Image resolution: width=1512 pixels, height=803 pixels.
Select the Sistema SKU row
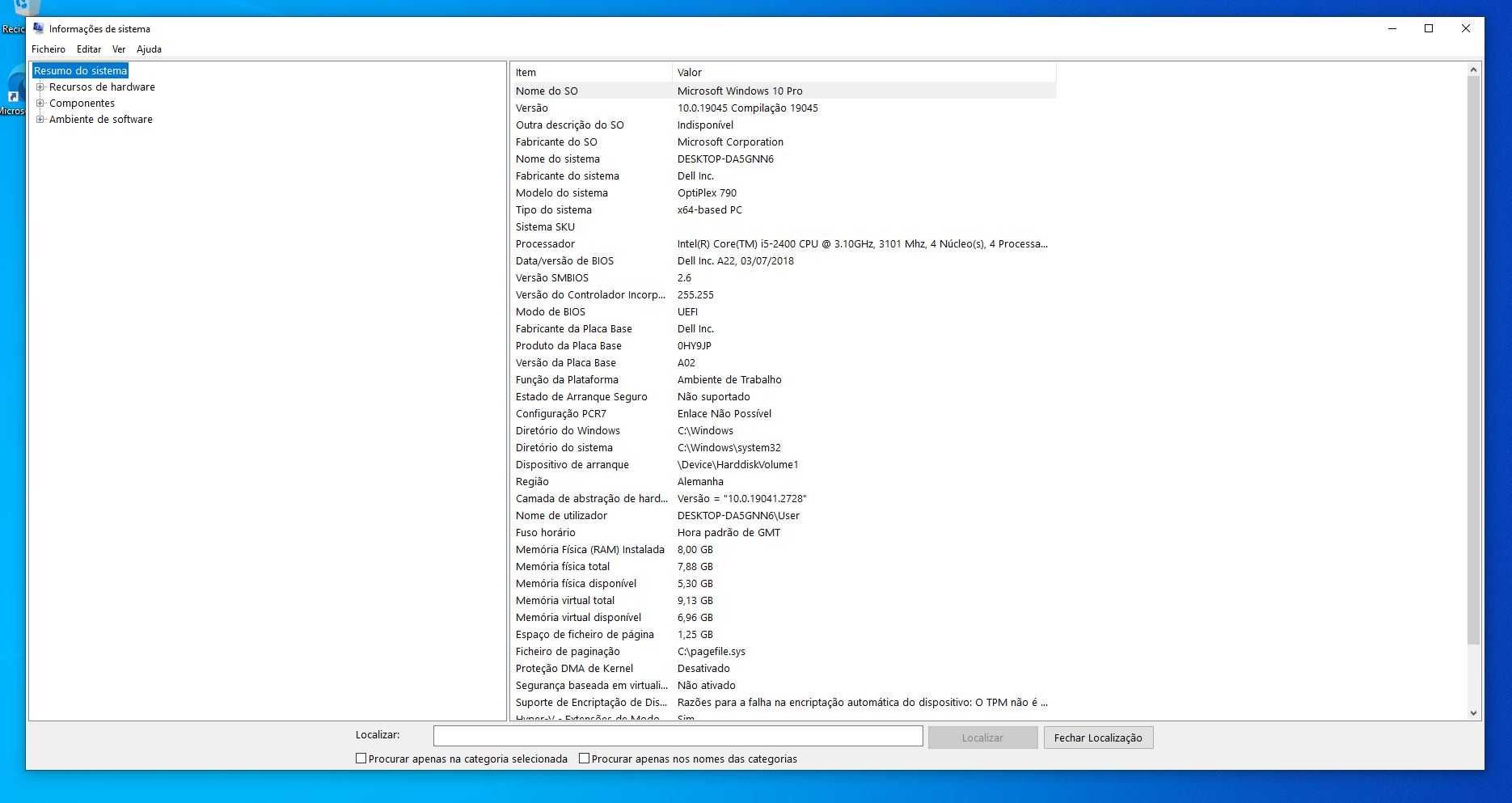click(783, 226)
